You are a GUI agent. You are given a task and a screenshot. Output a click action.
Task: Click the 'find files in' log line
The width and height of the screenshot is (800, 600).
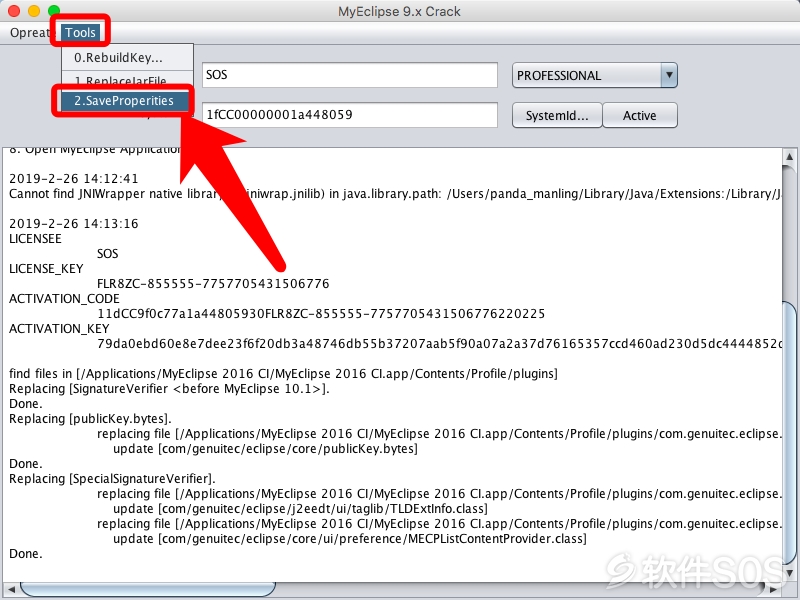(x=283, y=374)
